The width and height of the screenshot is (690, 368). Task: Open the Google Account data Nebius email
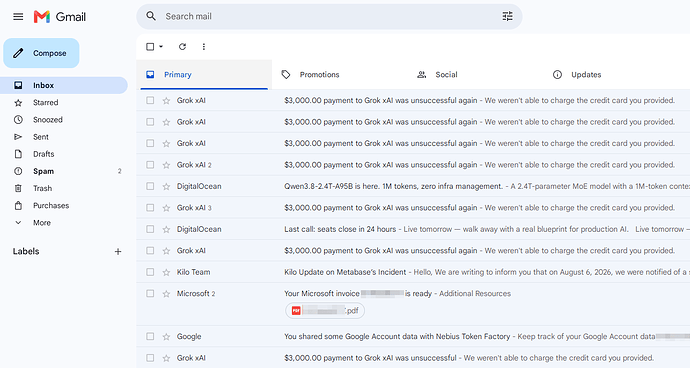coord(413,336)
